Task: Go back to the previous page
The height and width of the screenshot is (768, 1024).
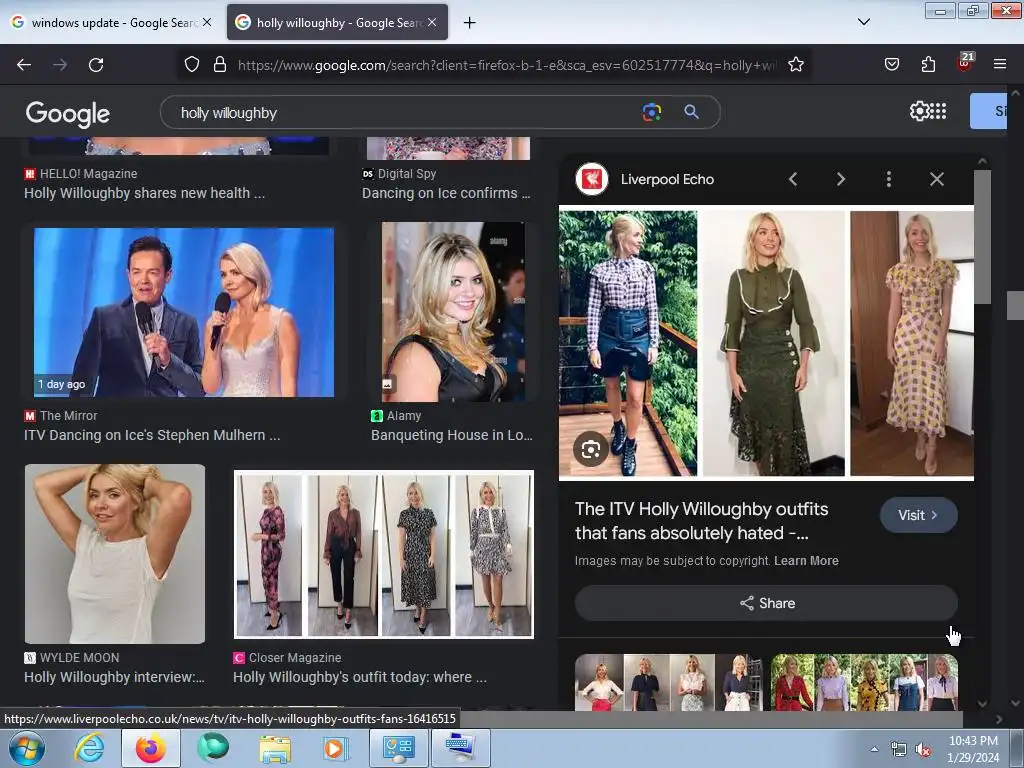Action: 24,65
